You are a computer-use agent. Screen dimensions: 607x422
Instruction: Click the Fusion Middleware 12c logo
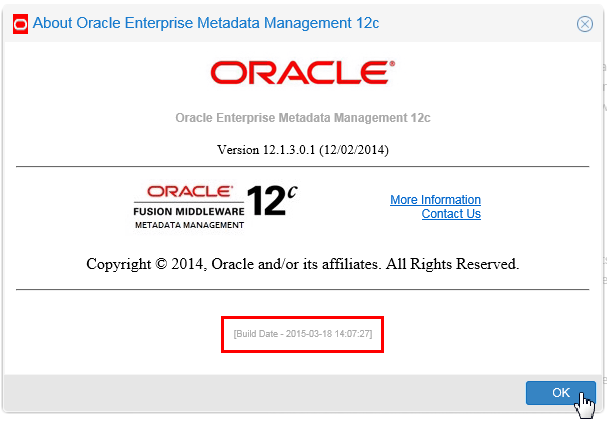[x=215, y=207]
